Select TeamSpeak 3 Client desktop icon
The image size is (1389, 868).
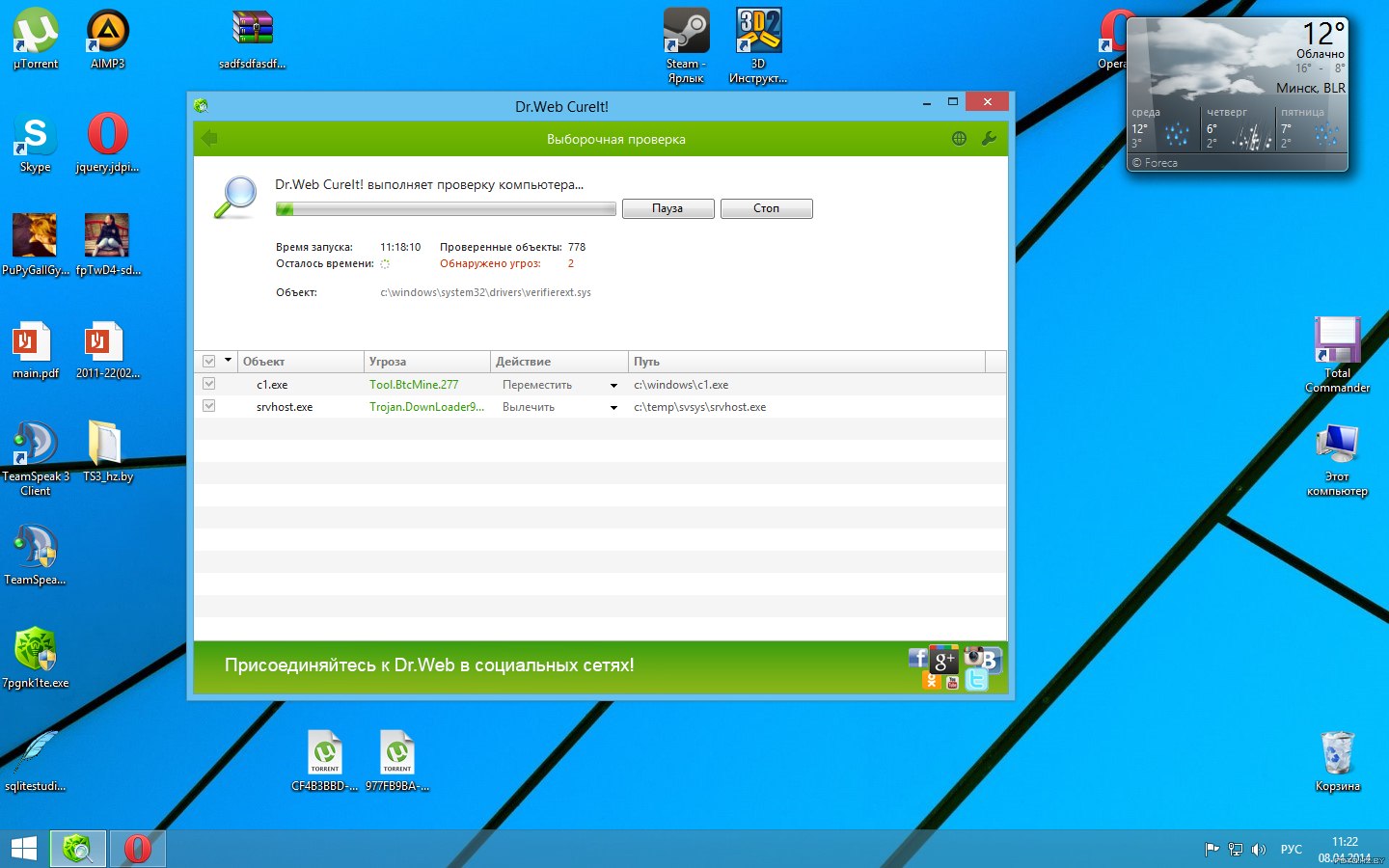36,458
